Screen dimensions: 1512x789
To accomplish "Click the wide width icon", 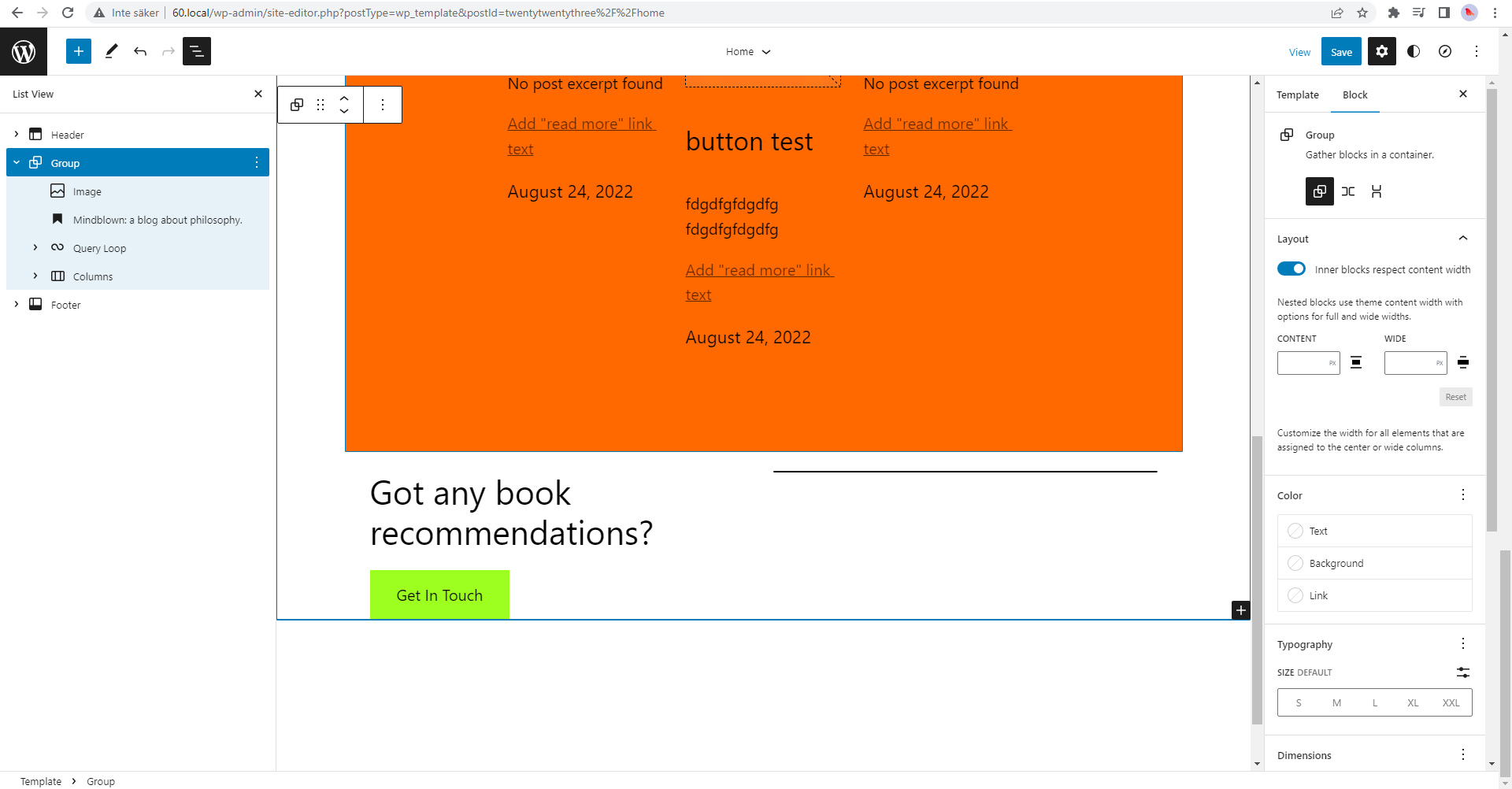I will [1463, 362].
